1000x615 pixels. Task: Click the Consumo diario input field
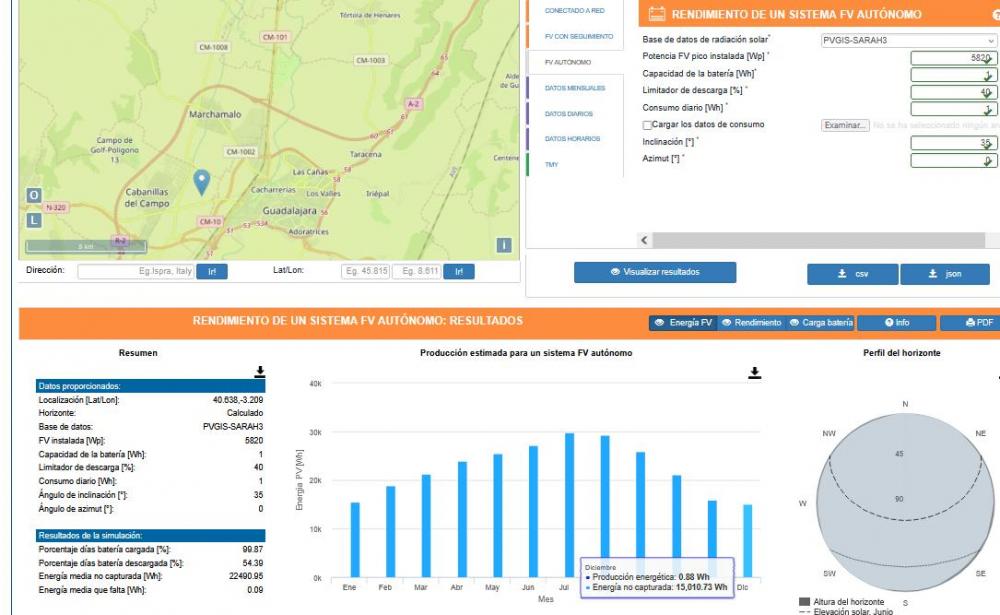[x=953, y=109]
